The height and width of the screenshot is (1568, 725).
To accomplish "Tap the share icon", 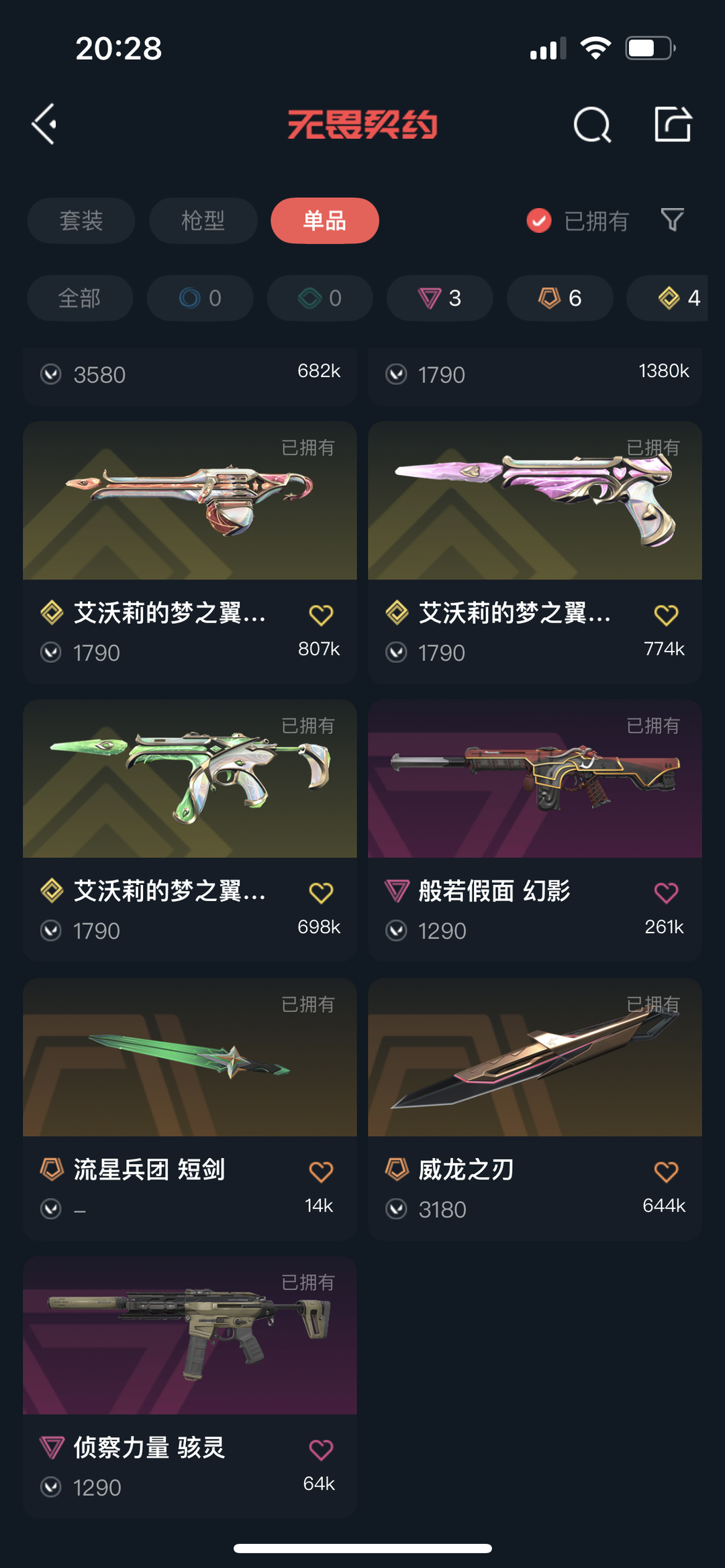I will (x=673, y=124).
